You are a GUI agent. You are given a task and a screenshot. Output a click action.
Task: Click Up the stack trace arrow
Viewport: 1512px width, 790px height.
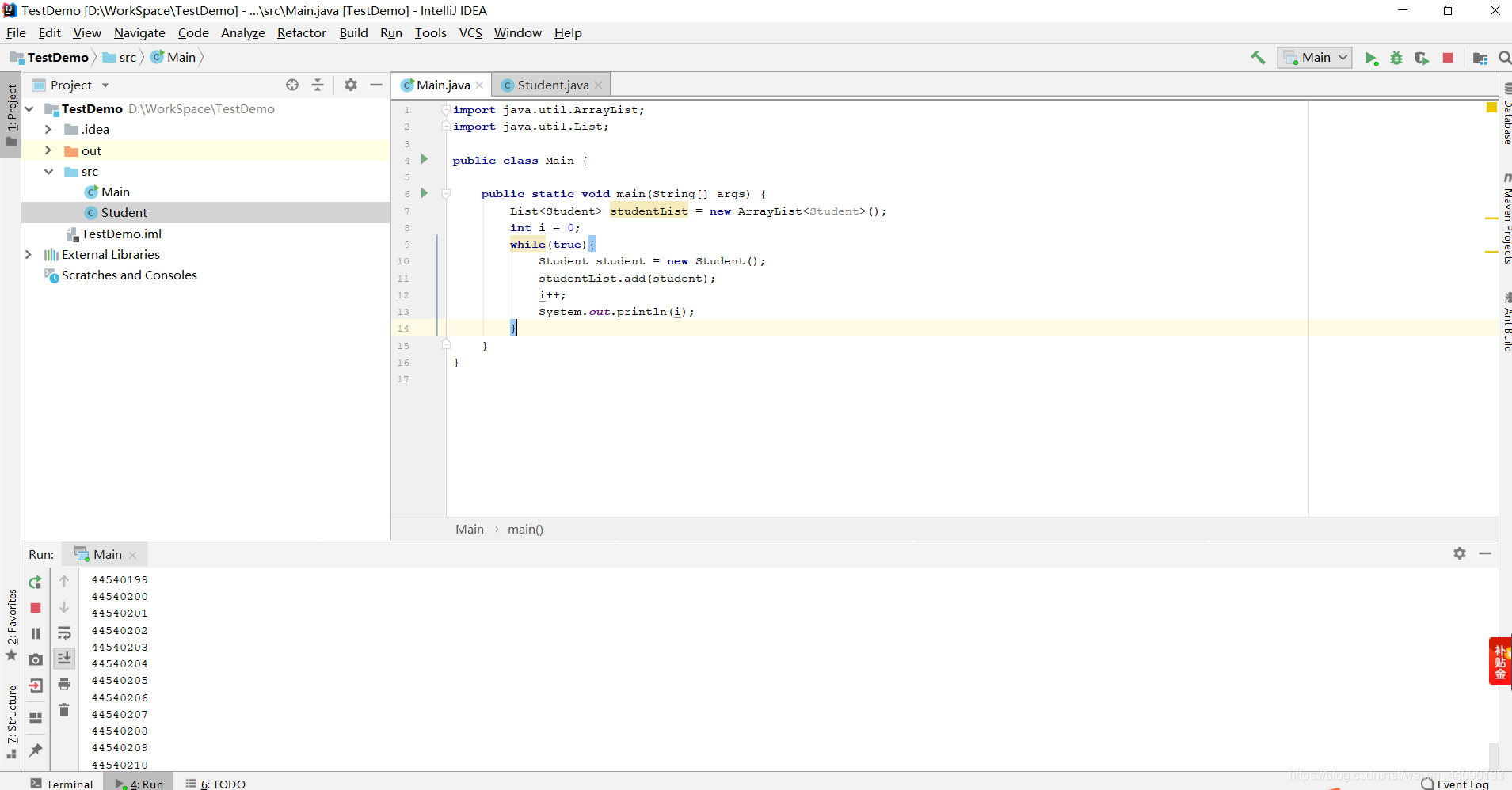[x=64, y=581]
